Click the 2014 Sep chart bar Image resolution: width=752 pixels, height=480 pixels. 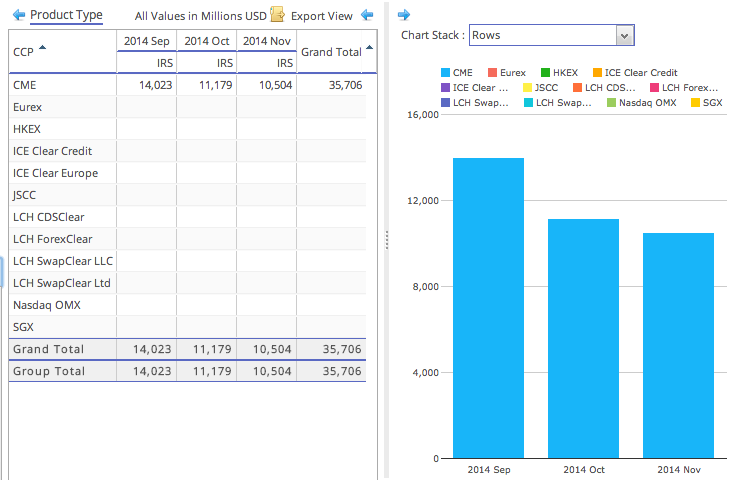click(x=488, y=308)
